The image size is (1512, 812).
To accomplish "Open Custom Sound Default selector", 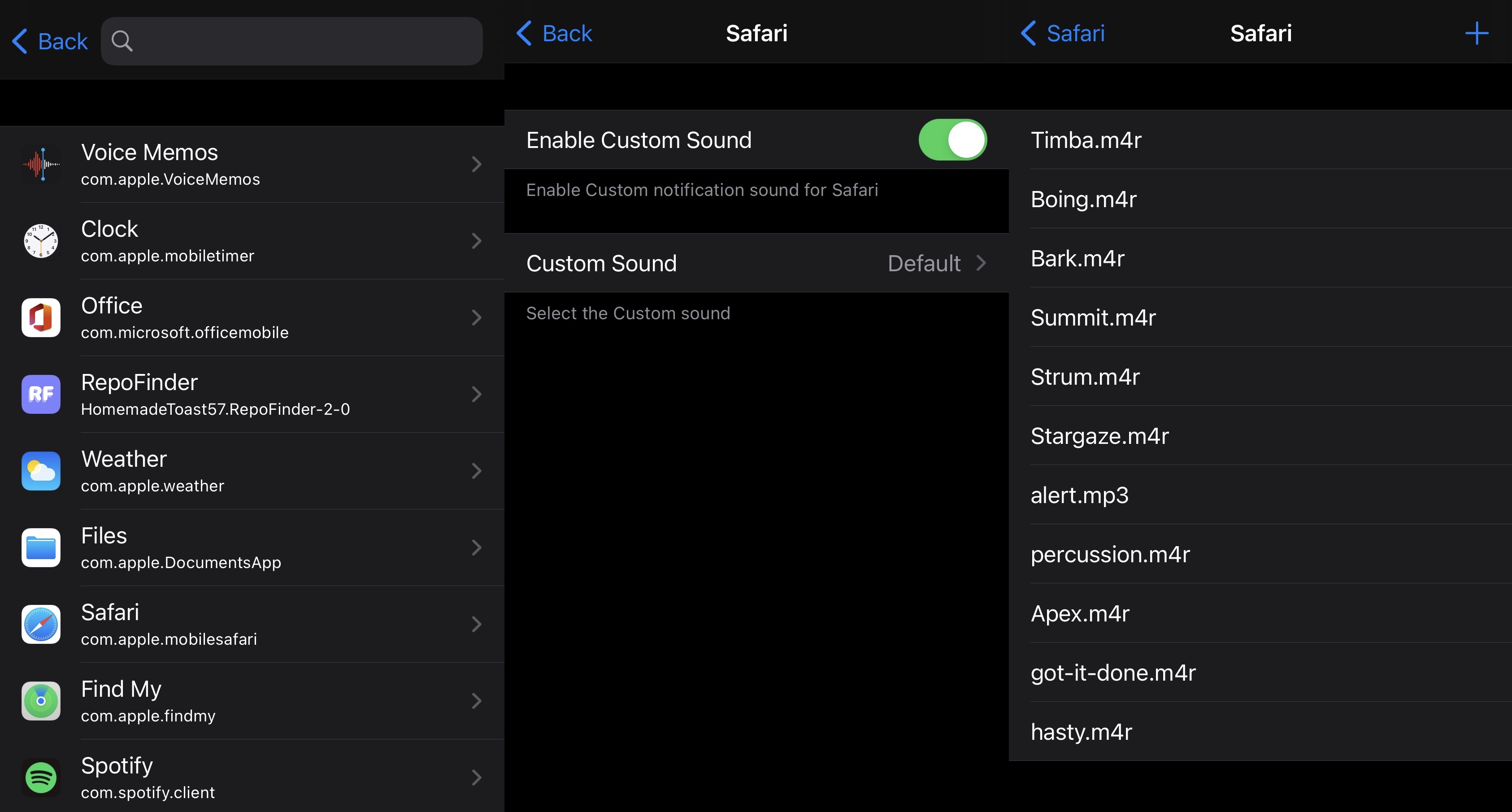I will click(x=756, y=263).
